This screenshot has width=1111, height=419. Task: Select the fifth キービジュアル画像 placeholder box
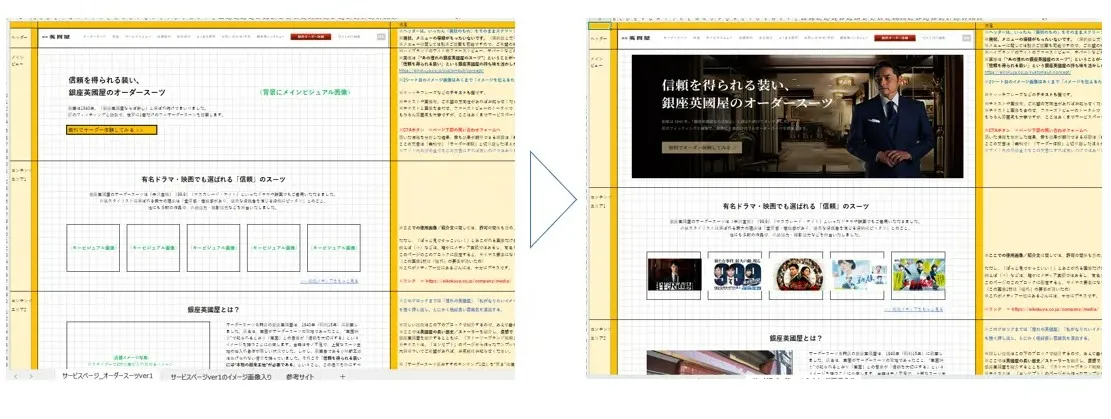334,248
